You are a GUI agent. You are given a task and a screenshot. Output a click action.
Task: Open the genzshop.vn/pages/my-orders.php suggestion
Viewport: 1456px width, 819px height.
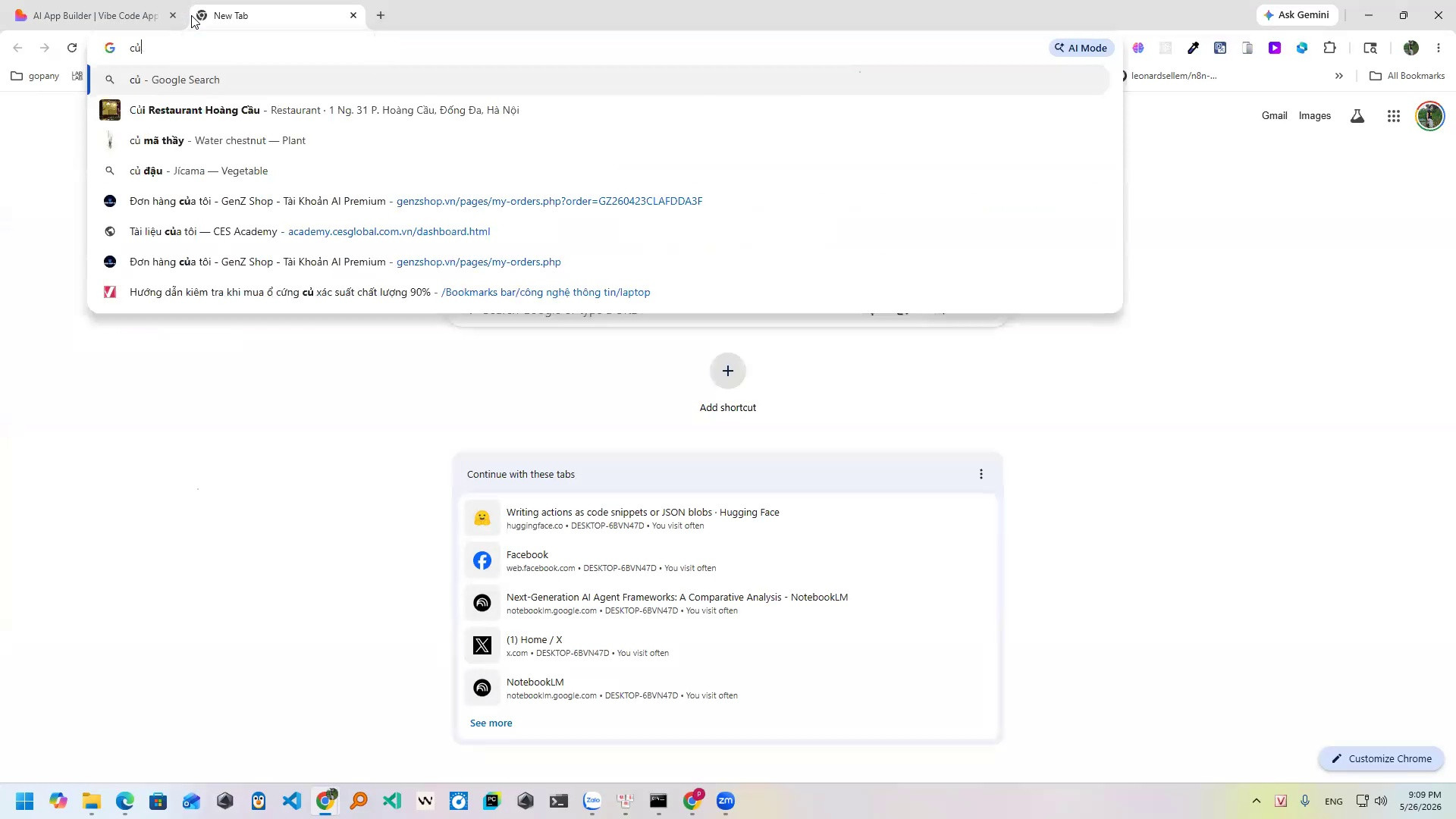click(599, 262)
